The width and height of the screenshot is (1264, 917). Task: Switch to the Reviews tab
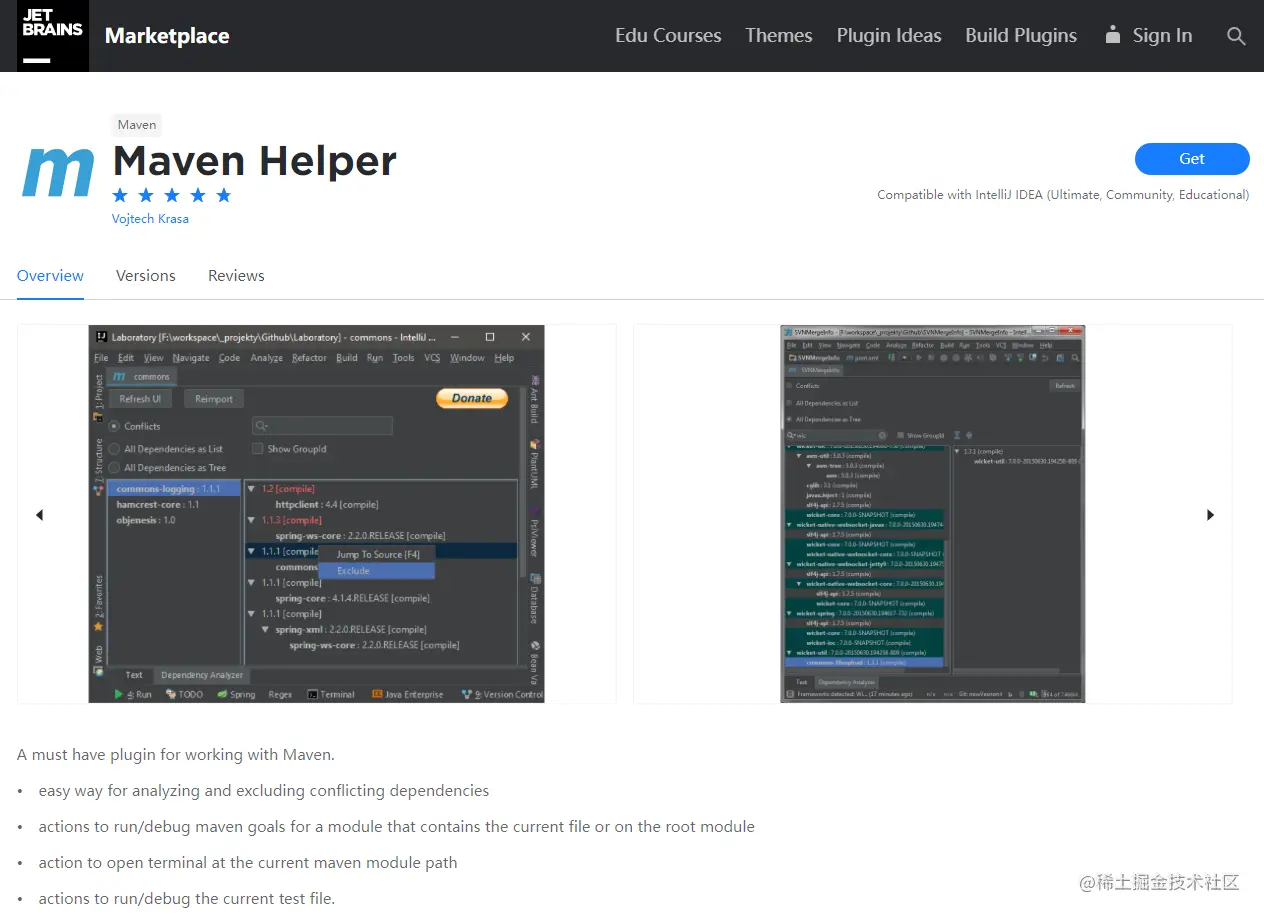(236, 276)
